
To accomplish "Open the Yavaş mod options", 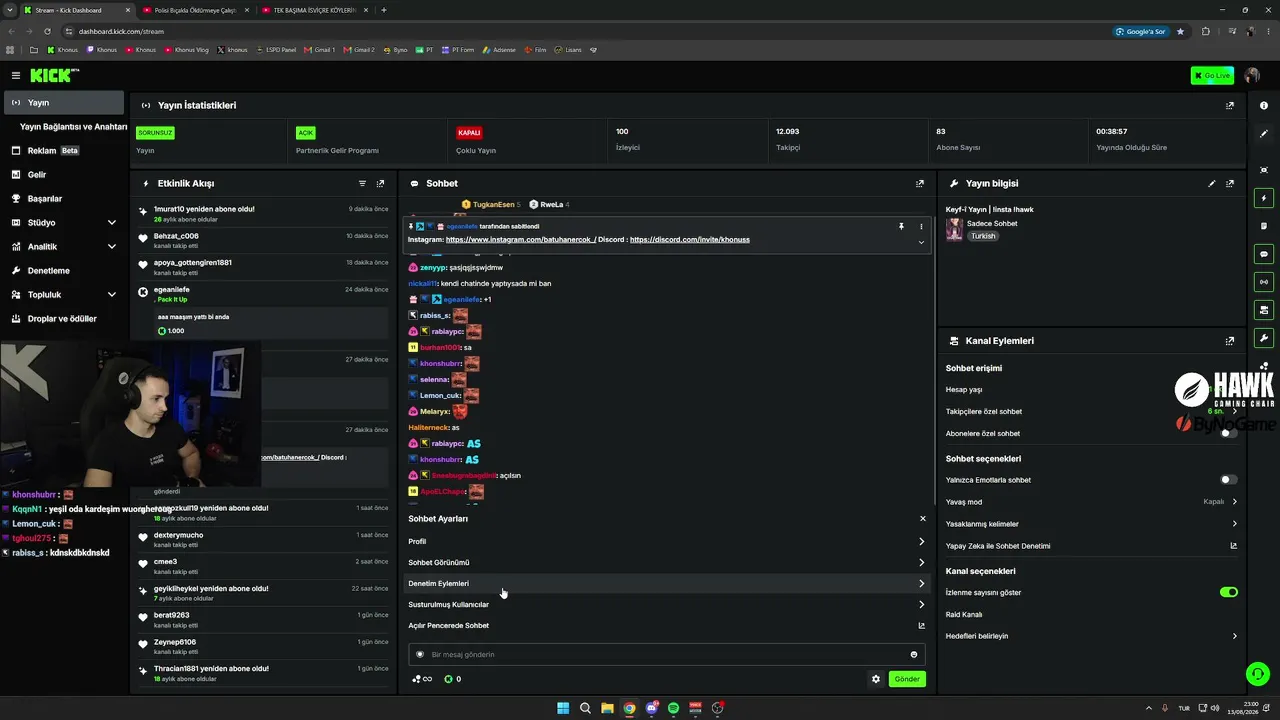I will pos(1091,502).
